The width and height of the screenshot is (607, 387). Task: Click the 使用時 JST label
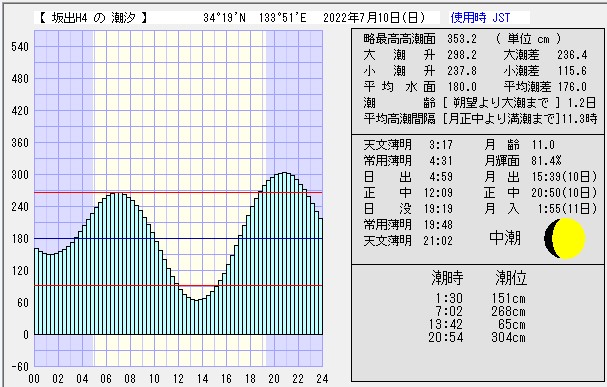pos(480,18)
